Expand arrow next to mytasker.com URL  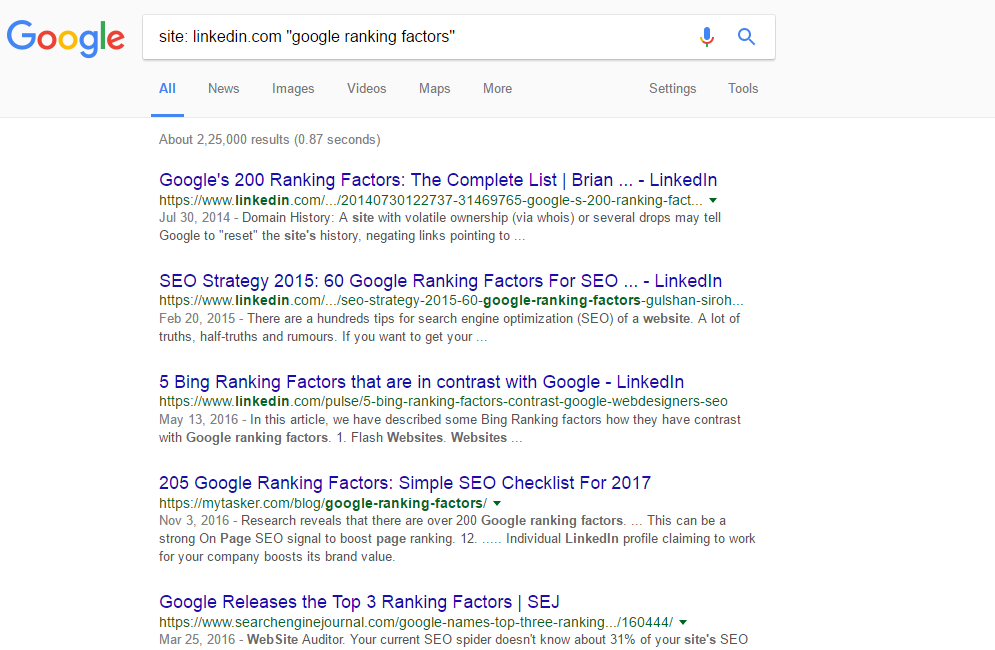pyautogui.click(x=498, y=503)
